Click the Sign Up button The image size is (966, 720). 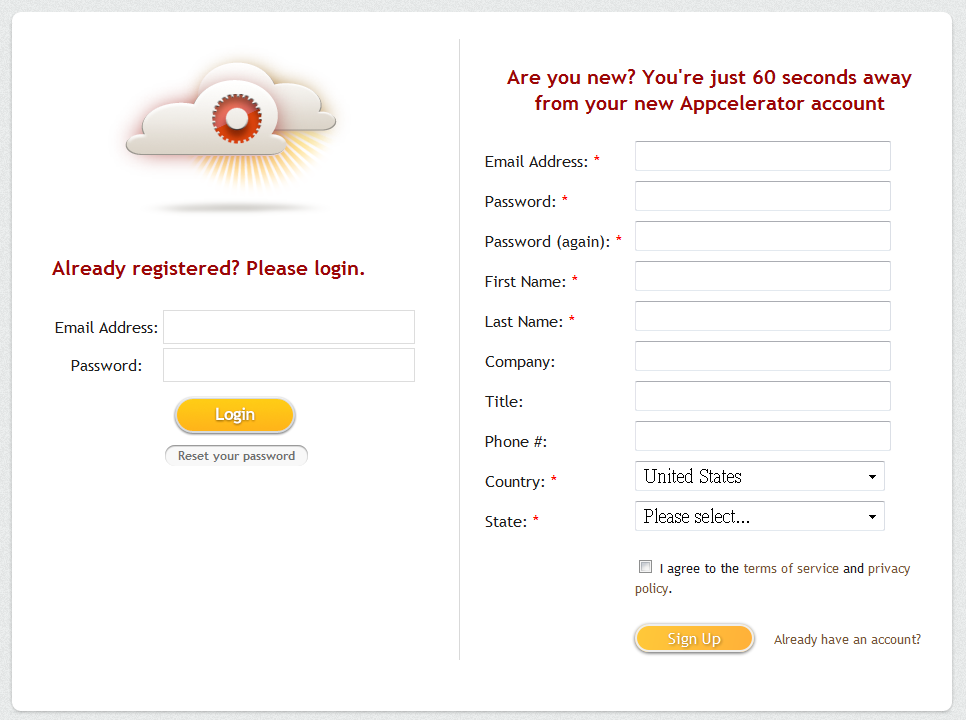pyautogui.click(x=694, y=639)
